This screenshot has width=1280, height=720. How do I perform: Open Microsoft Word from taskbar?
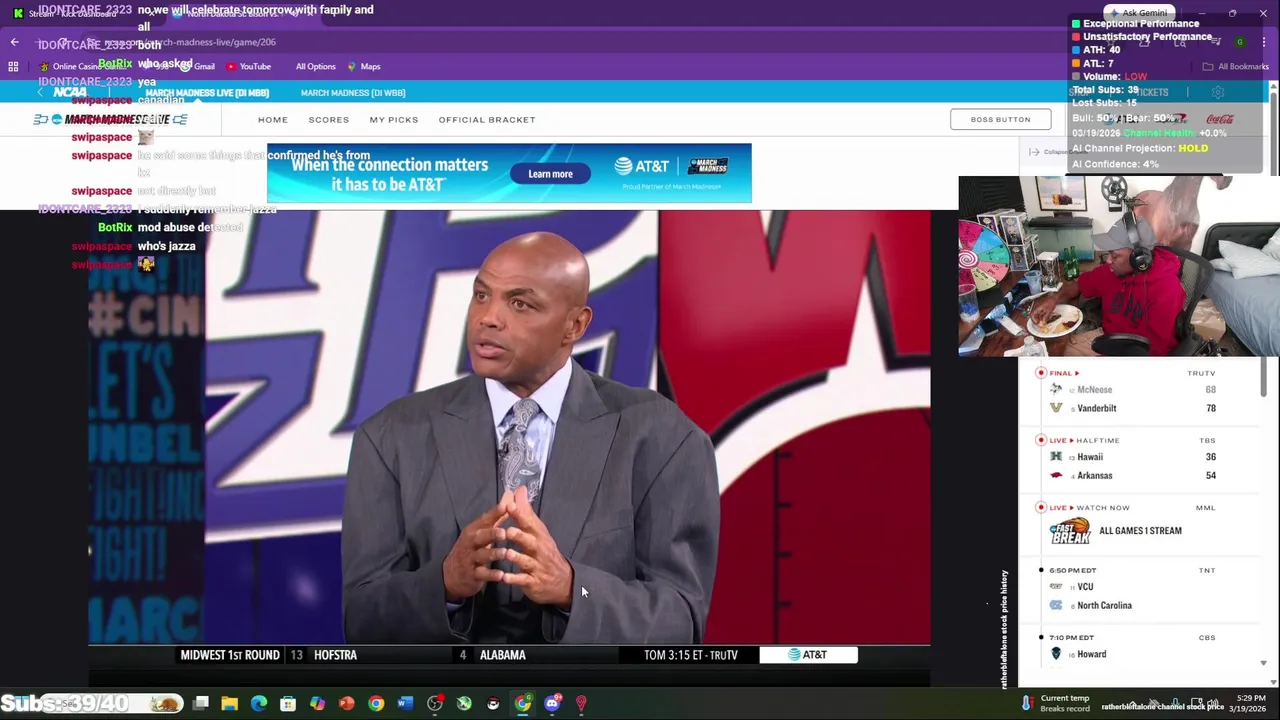pos(405,704)
